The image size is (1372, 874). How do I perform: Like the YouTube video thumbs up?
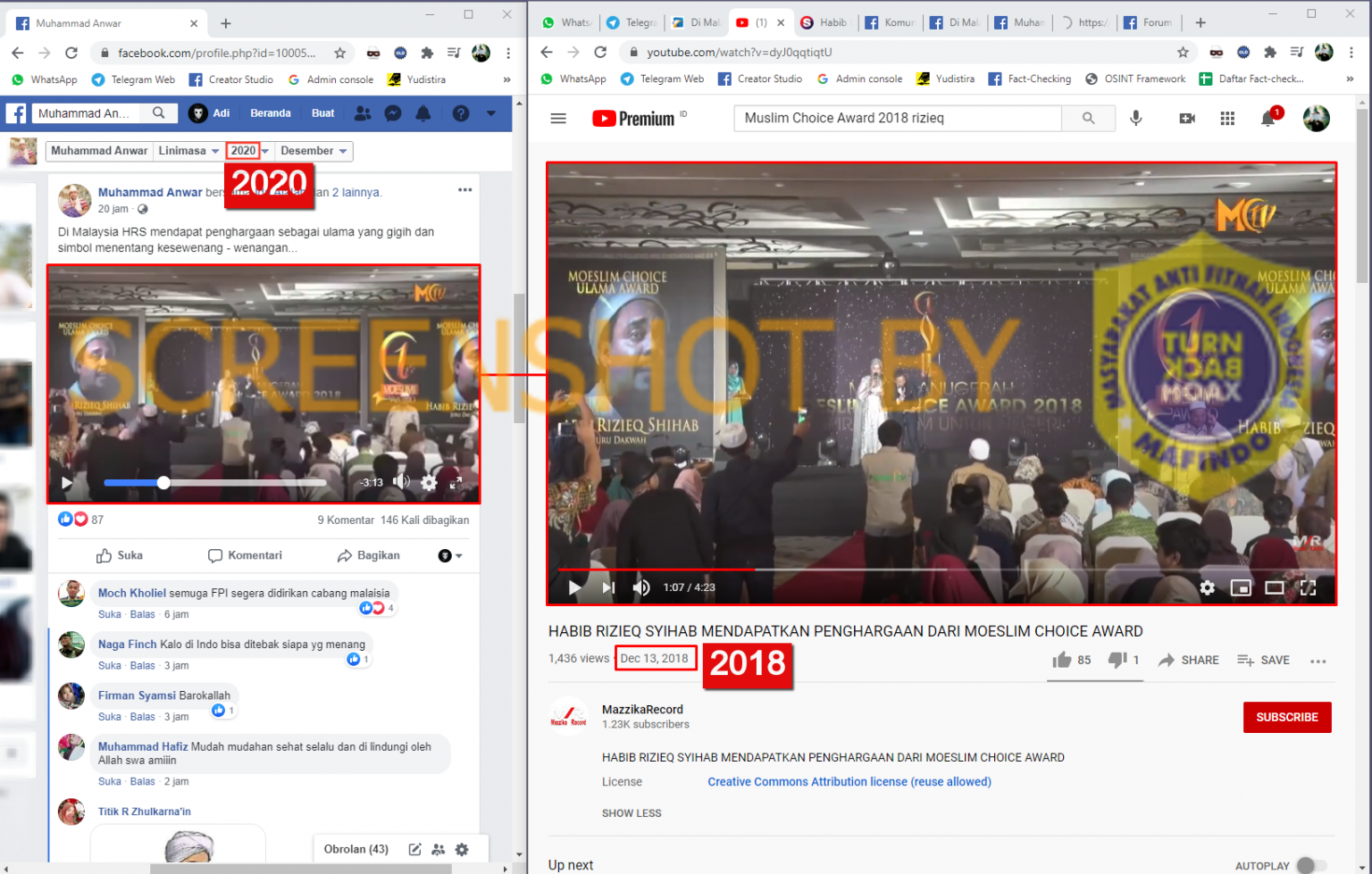pyautogui.click(x=1062, y=660)
